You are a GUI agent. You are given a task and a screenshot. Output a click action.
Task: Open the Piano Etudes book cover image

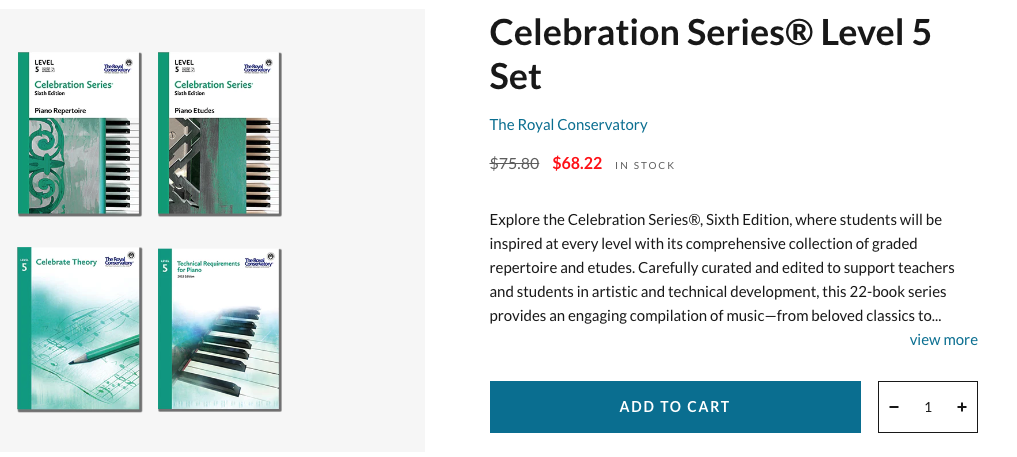[220, 135]
